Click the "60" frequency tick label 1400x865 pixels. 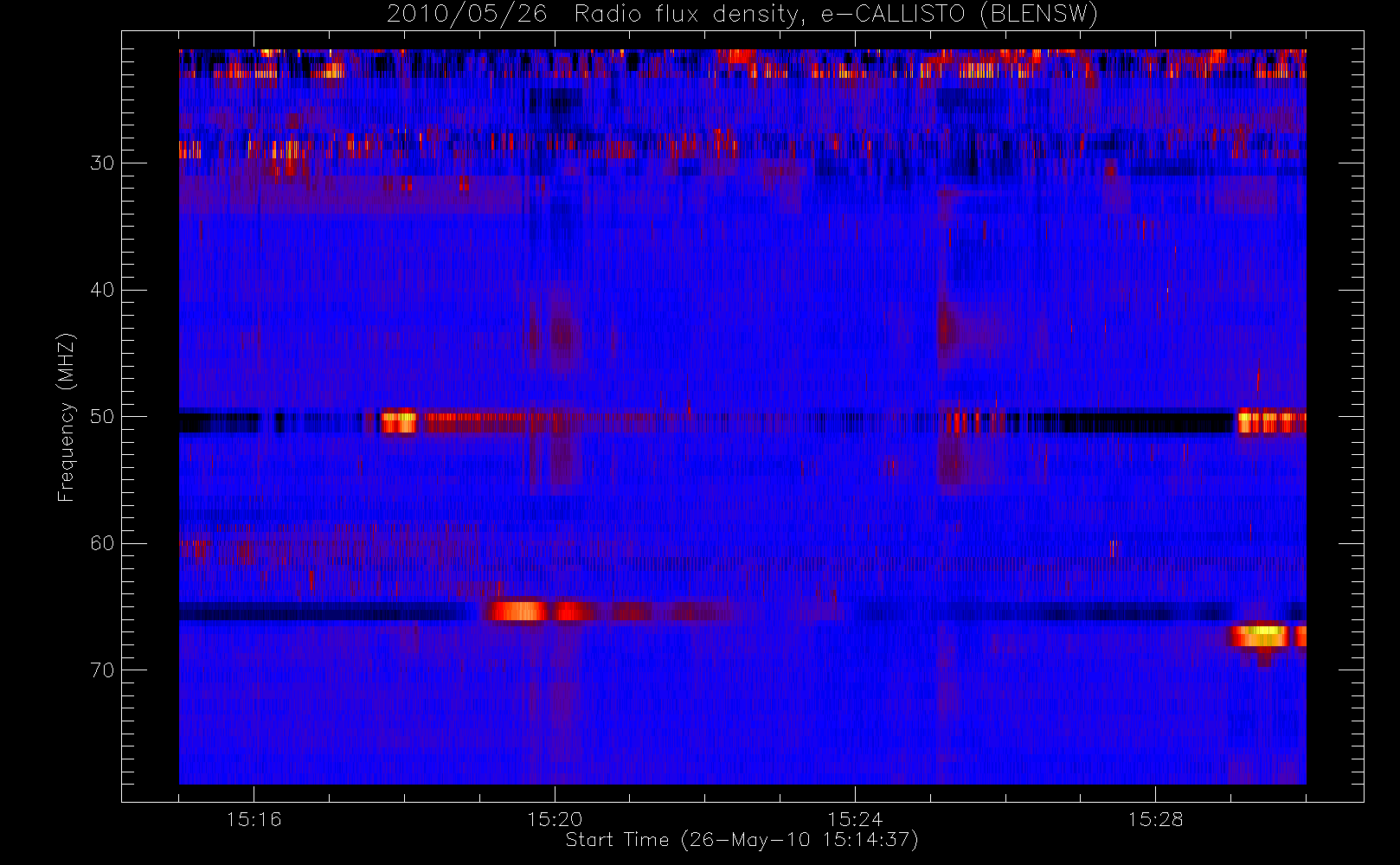point(102,543)
